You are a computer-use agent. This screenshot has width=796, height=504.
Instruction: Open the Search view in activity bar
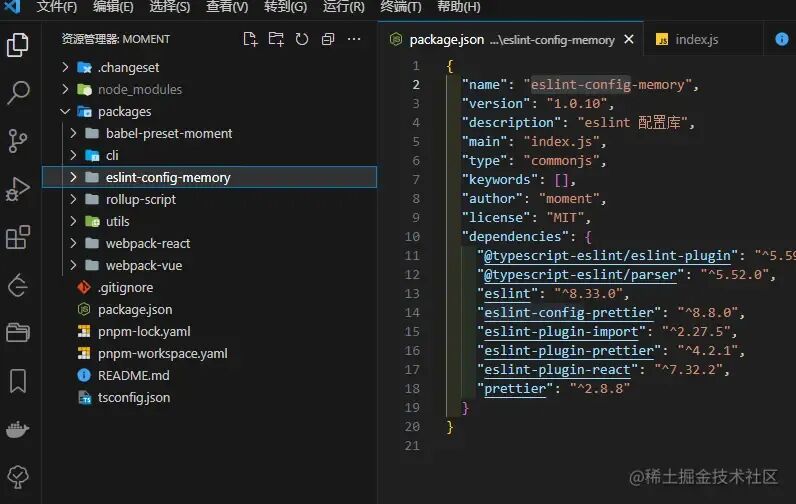(18, 92)
